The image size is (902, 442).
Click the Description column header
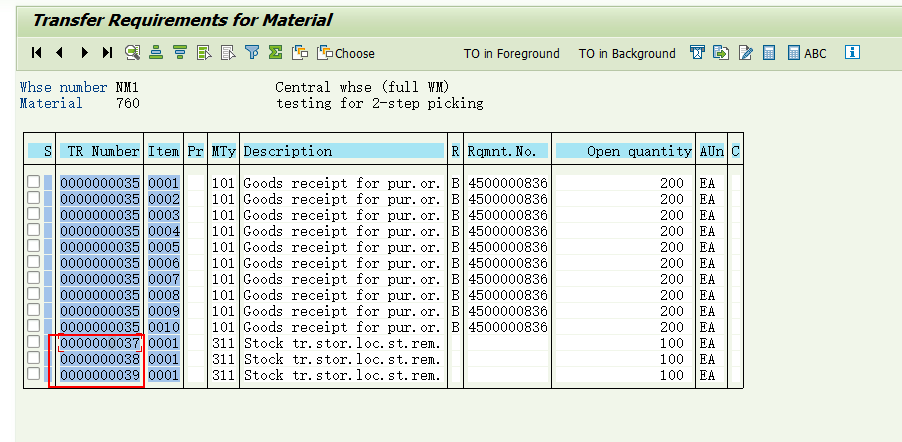[343, 151]
